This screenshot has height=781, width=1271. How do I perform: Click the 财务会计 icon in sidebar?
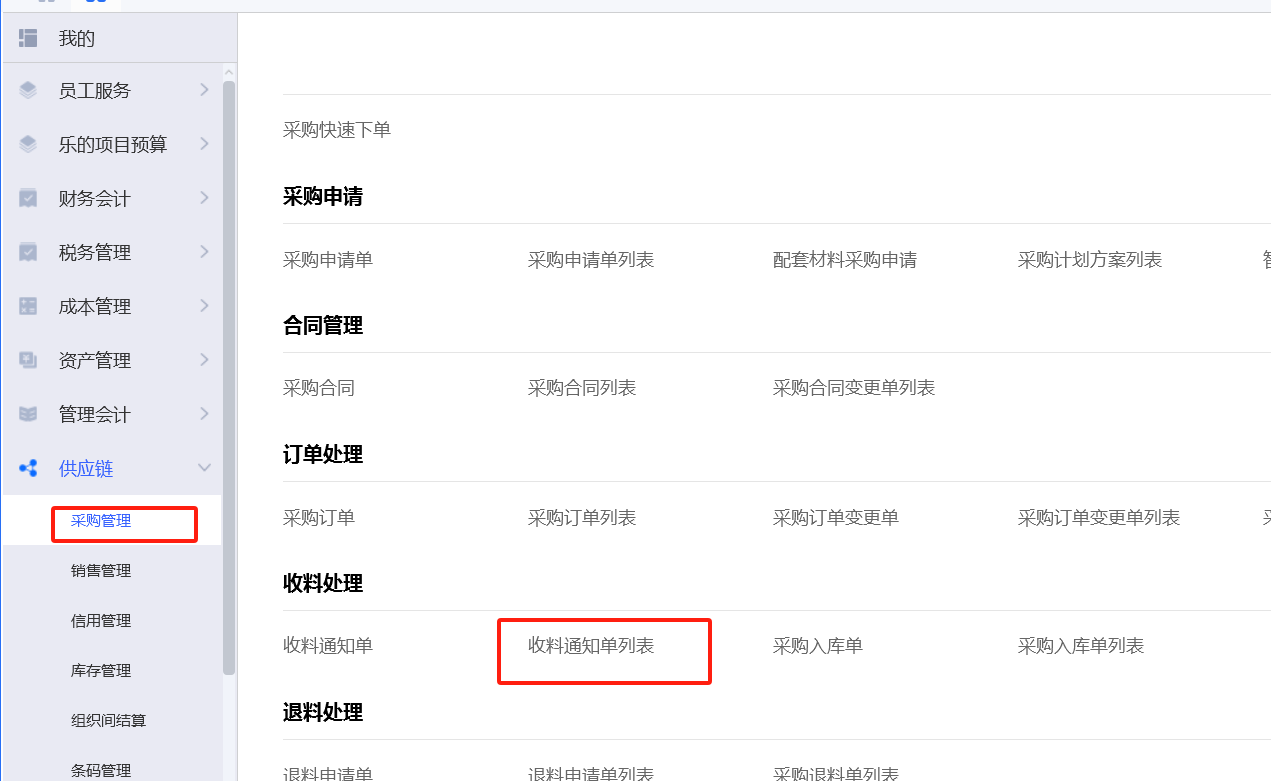(x=28, y=199)
